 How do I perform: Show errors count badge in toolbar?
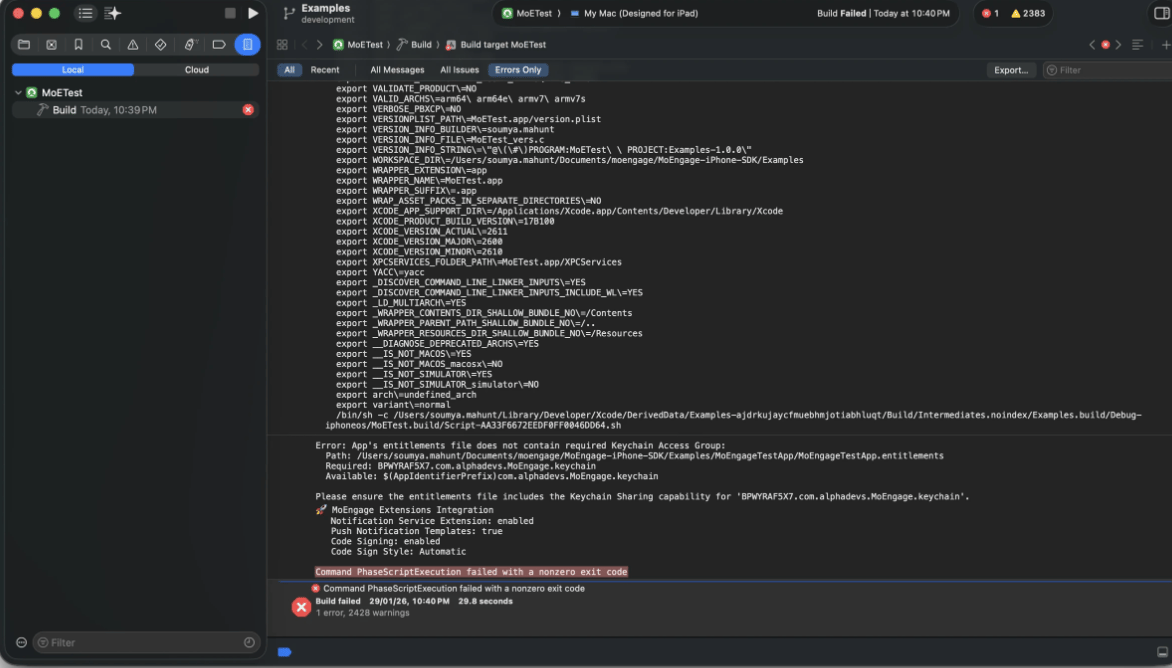[x=990, y=13]
